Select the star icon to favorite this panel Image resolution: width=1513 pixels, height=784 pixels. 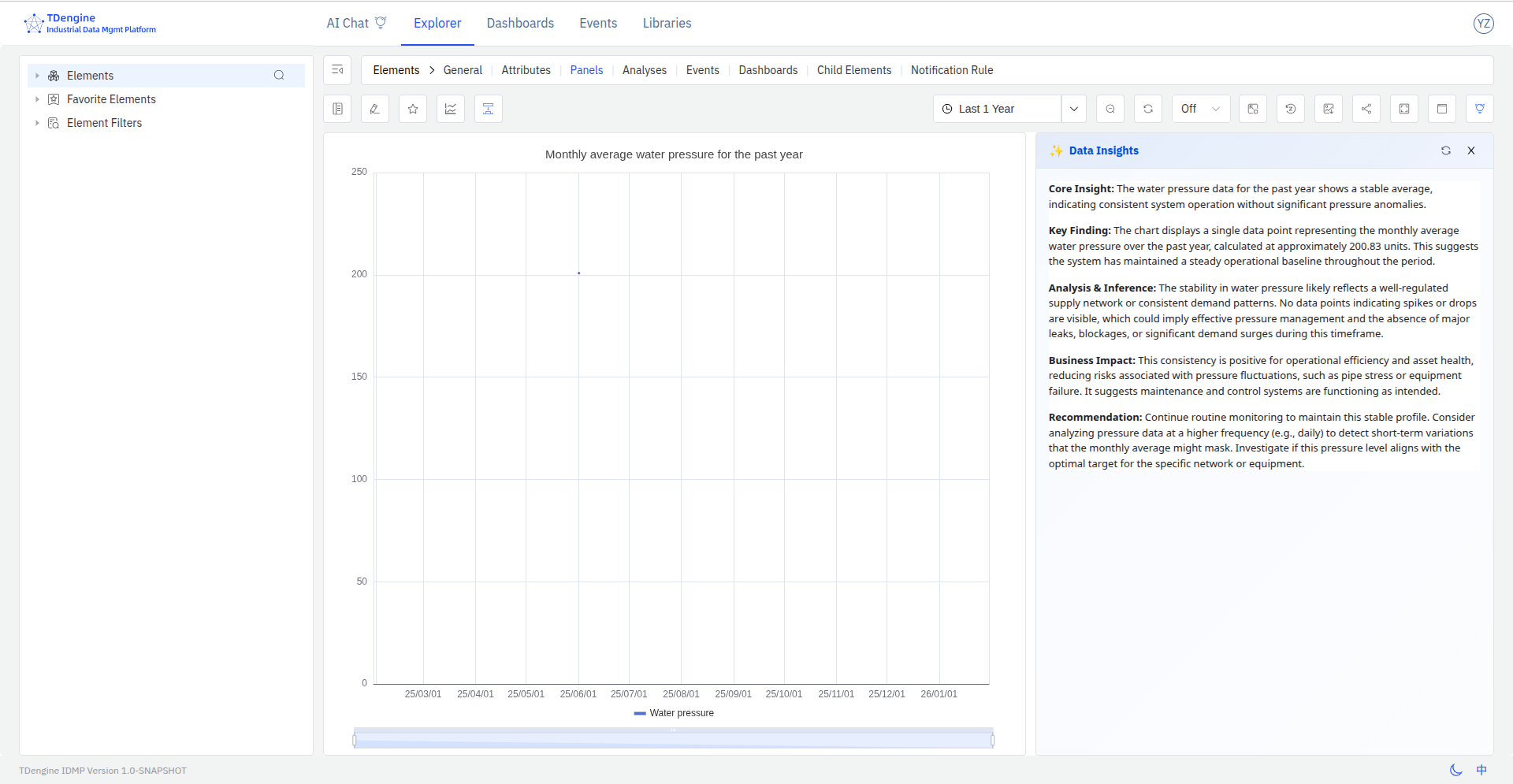(x=412, y=109)
